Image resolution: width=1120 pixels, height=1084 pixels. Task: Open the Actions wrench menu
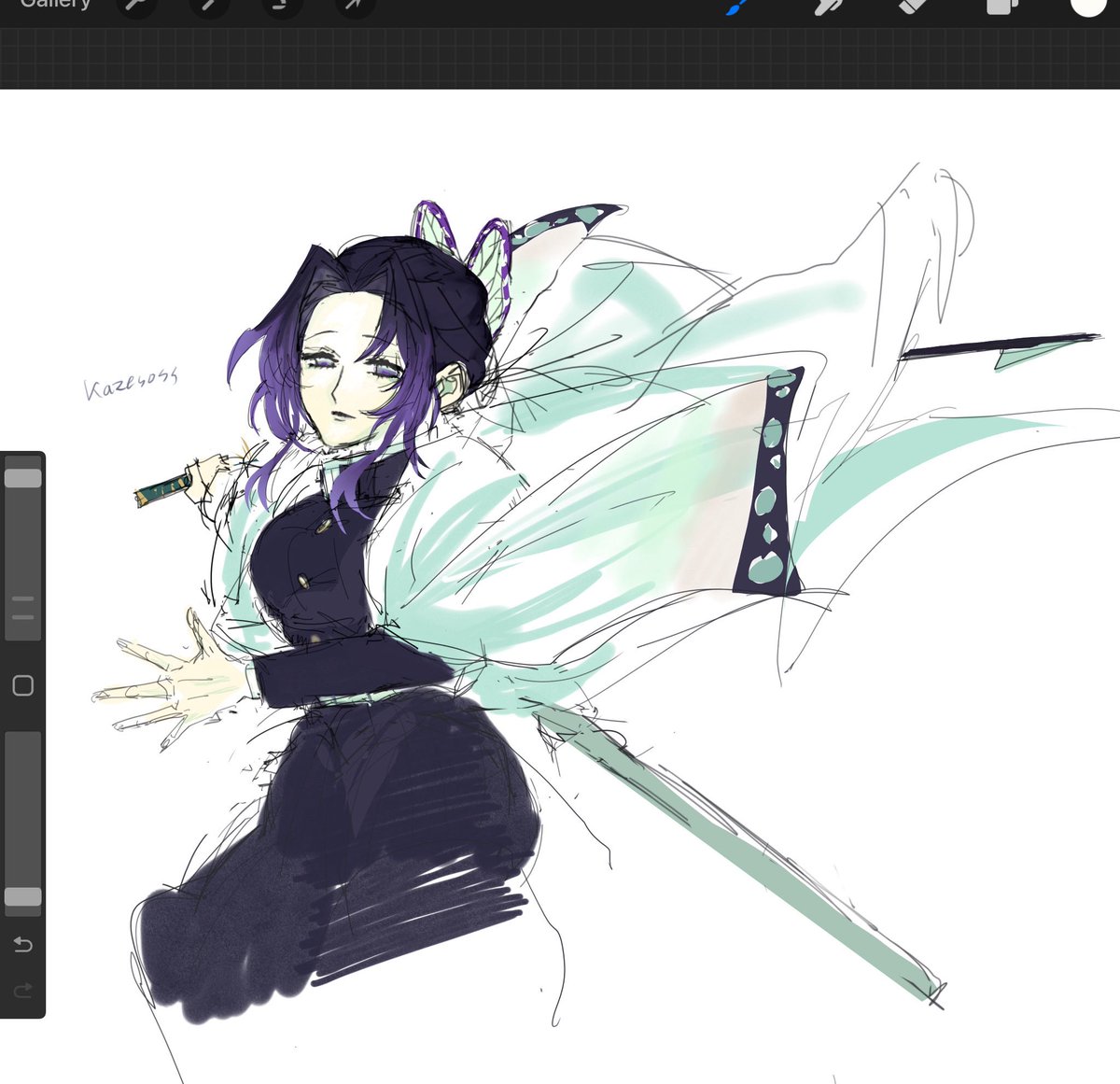(x=137, y=5)
